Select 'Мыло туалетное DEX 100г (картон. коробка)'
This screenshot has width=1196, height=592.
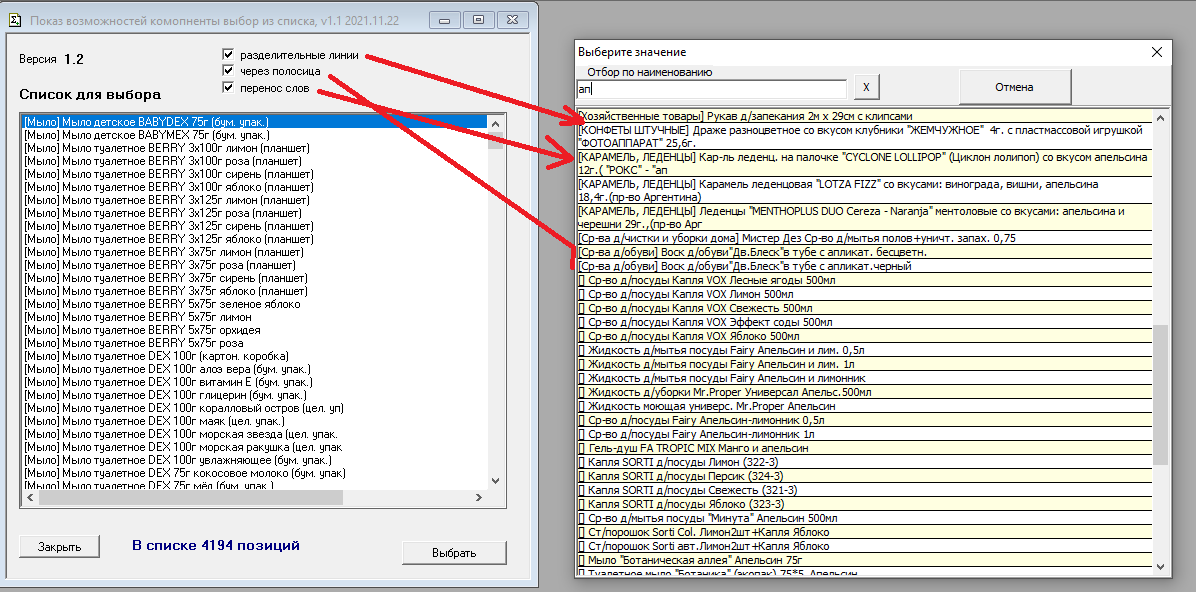tap(255, 356)
